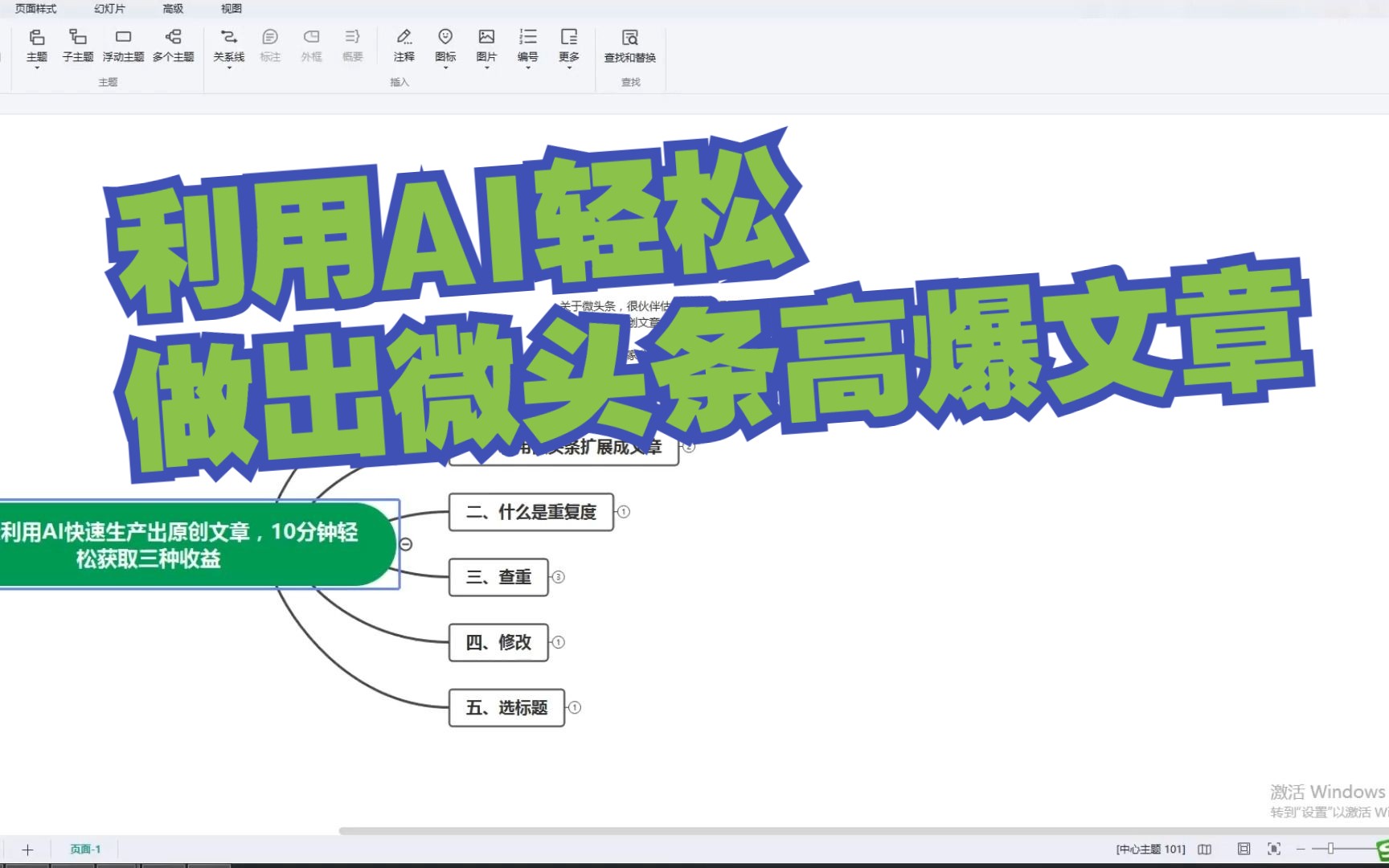Select the green central topic node
The width and height of the screenshot is (1389, 868).
click(x=197, y=545)
